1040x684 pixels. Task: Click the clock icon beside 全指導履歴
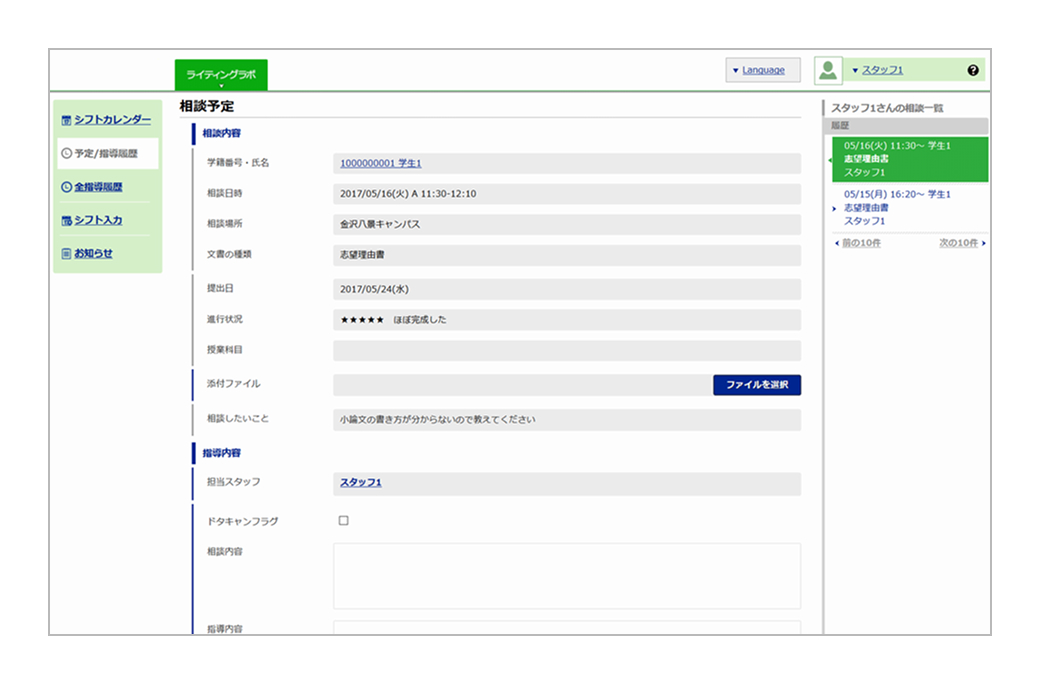tap(66, 187)
